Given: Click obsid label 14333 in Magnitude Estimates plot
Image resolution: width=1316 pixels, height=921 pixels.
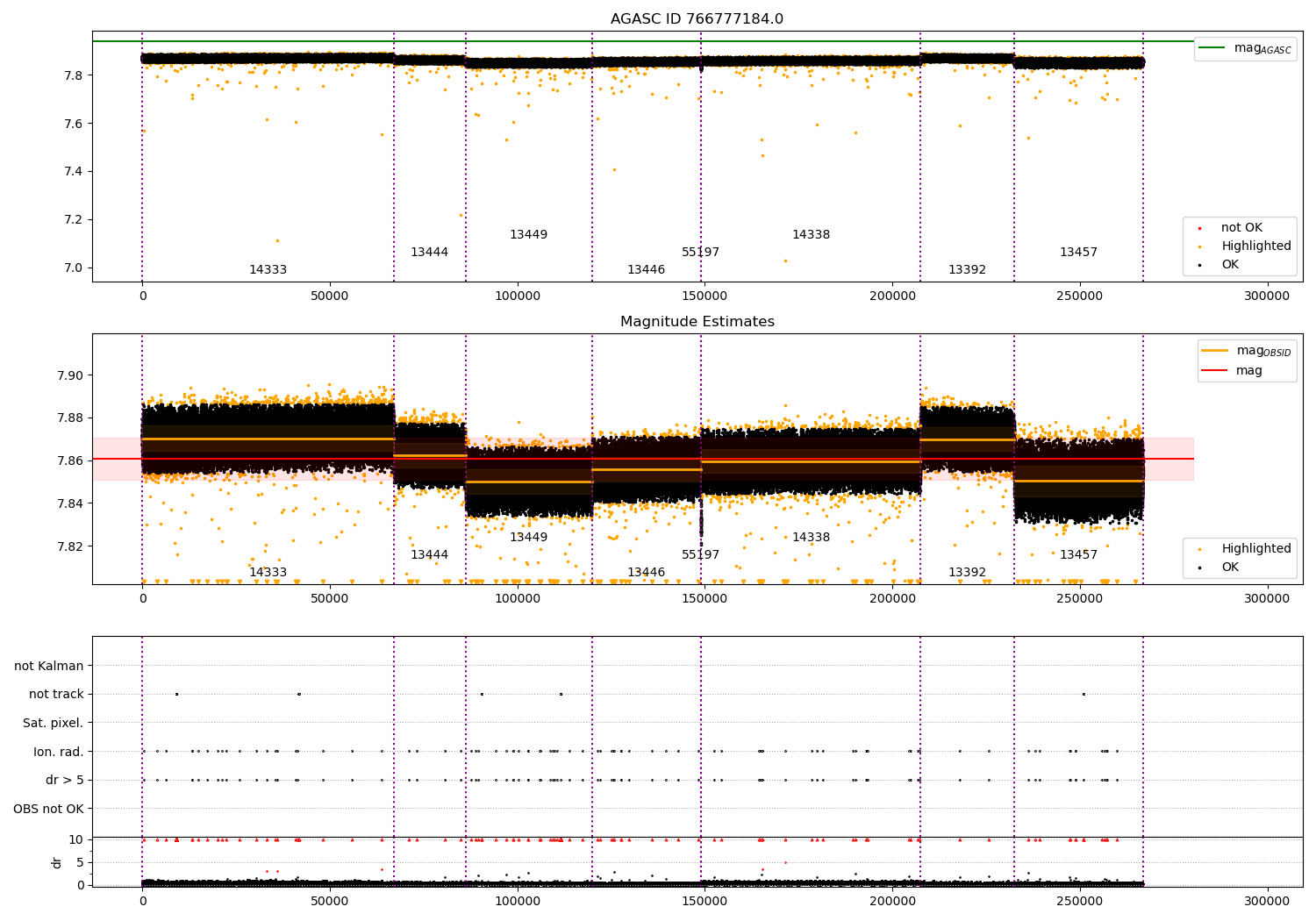Looking at the screenshot, I should tap(268, 573).
